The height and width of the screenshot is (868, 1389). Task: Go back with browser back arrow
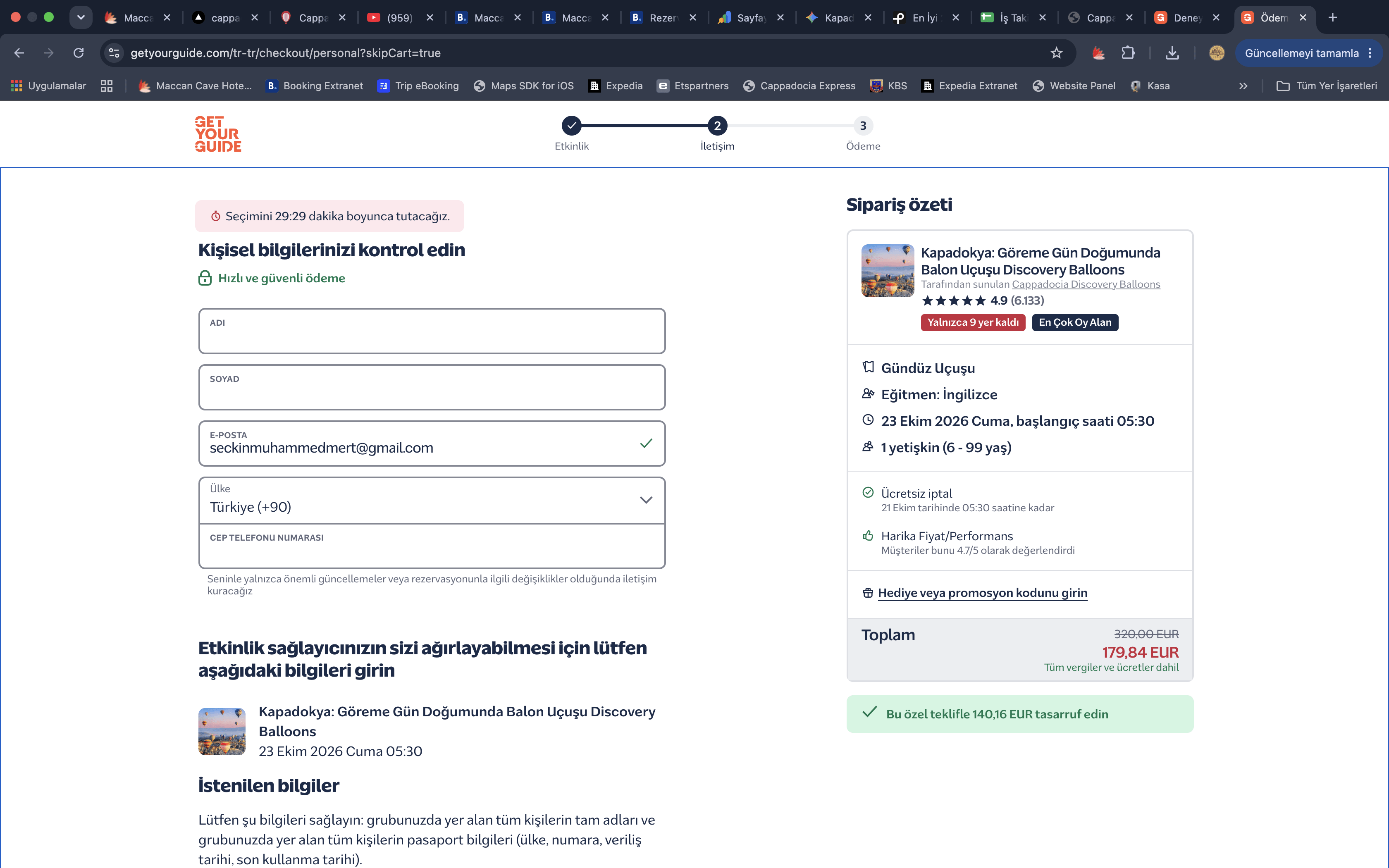(x=19, y=53)
